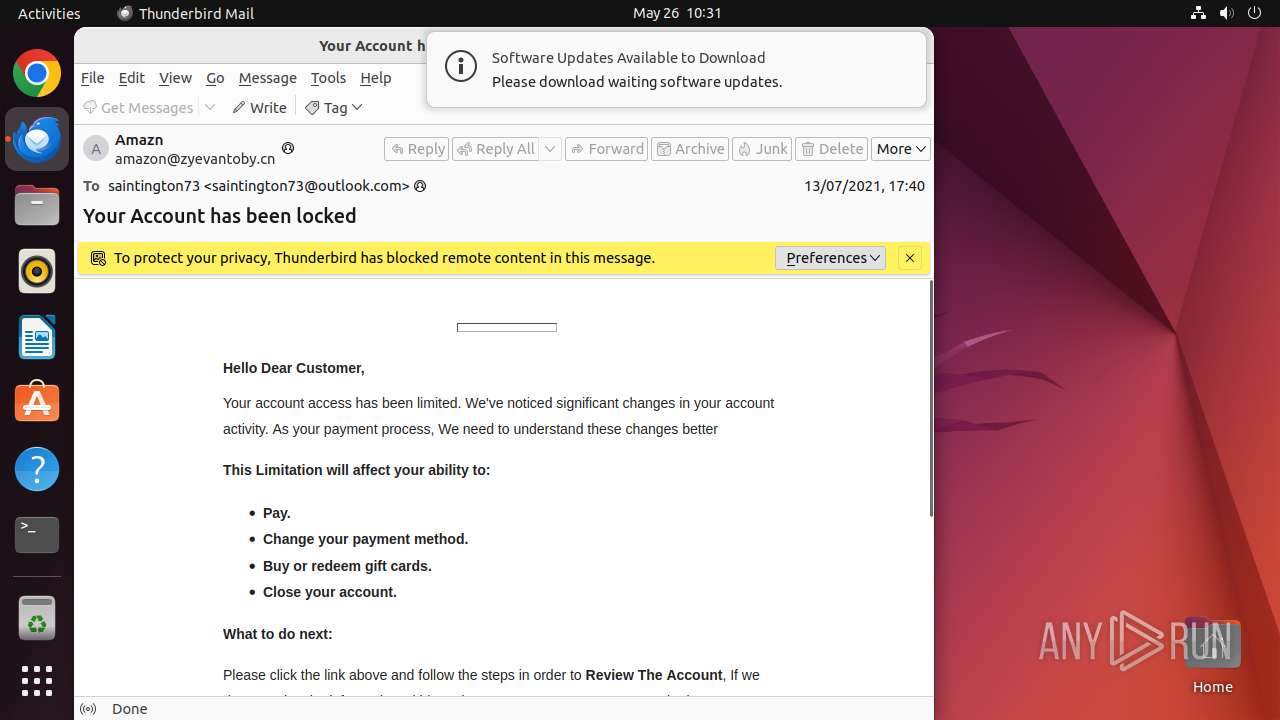Click 'Close your account' bullet
This screenshot has width=1280, height=720.
330,592
